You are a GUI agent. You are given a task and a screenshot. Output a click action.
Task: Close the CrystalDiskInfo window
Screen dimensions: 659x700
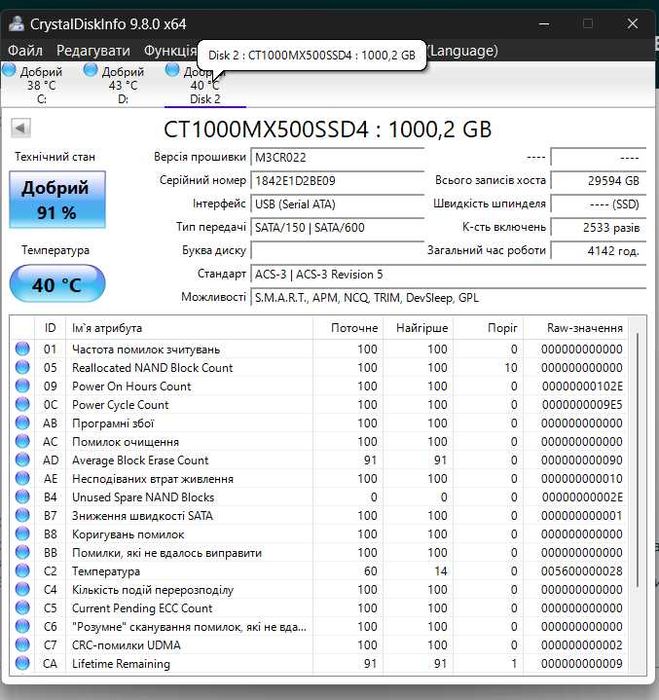tap(632, 24)
